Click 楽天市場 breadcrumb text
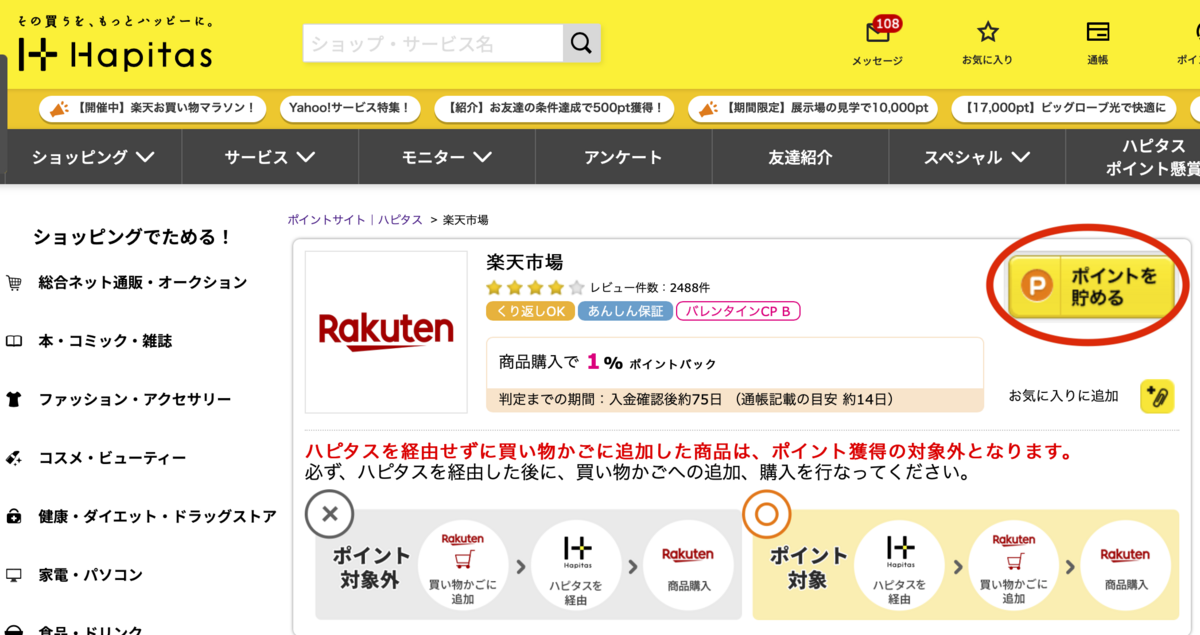The width and height of the screenshot is (1200, 635). coord(465,220)
